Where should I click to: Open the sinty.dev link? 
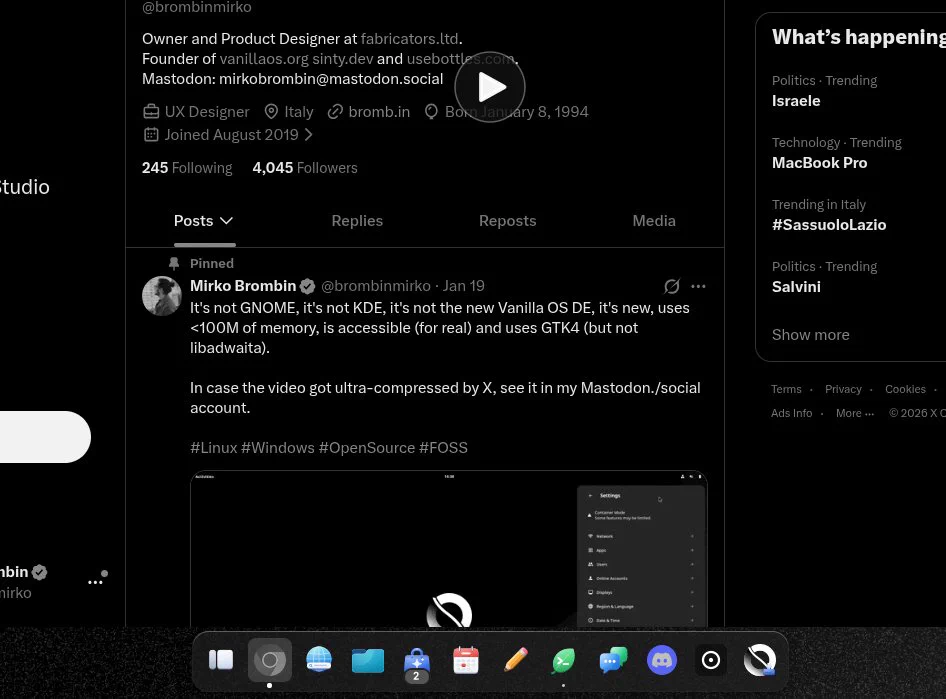click(x=343, y=59)
